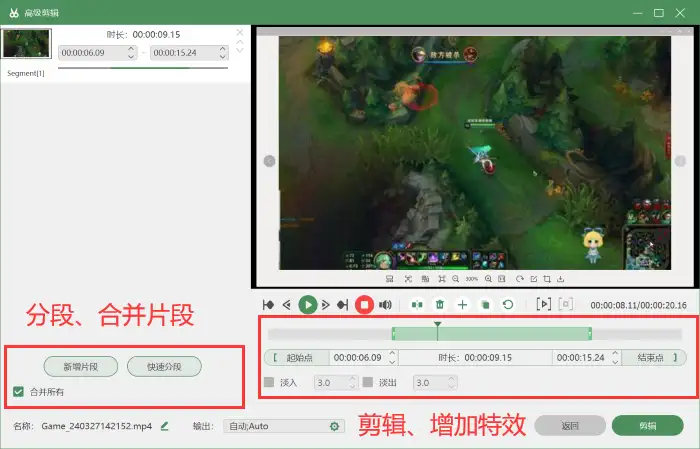
Task: Decrease Segment[1] start time 00:00:06.09
Action: tap(131, 56)
